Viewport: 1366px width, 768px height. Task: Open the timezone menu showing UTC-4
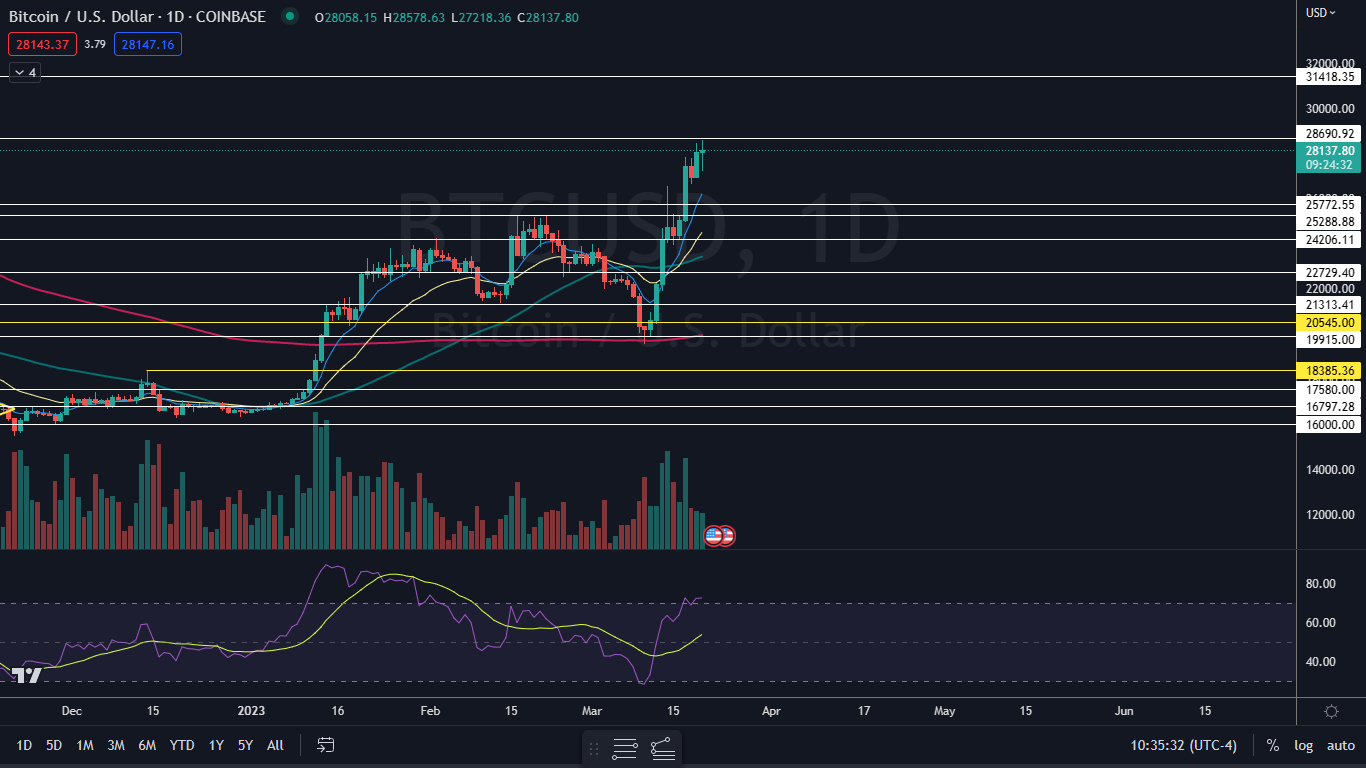tap(1213, 745)
